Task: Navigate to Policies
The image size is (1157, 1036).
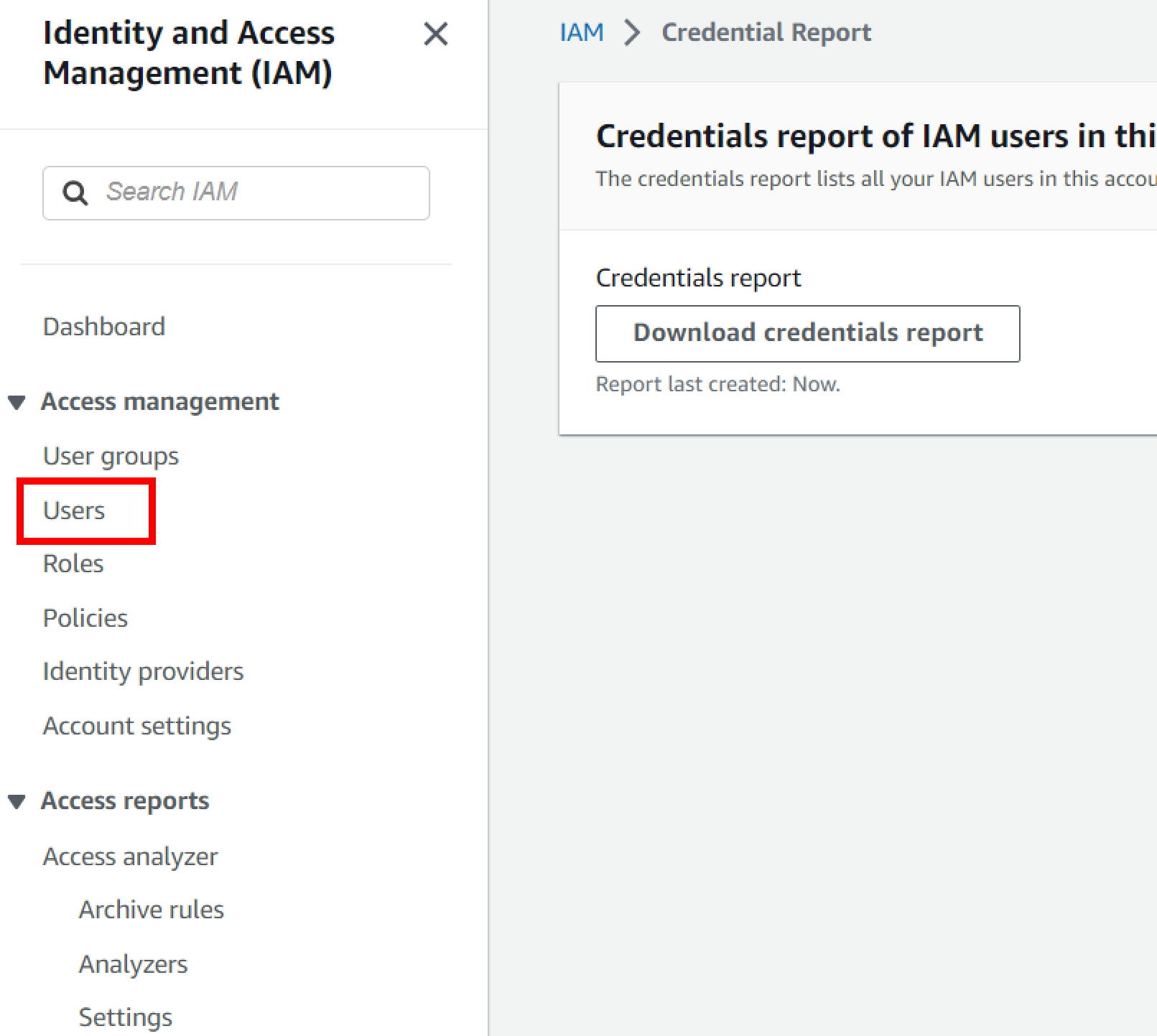Action: [85, 618]
